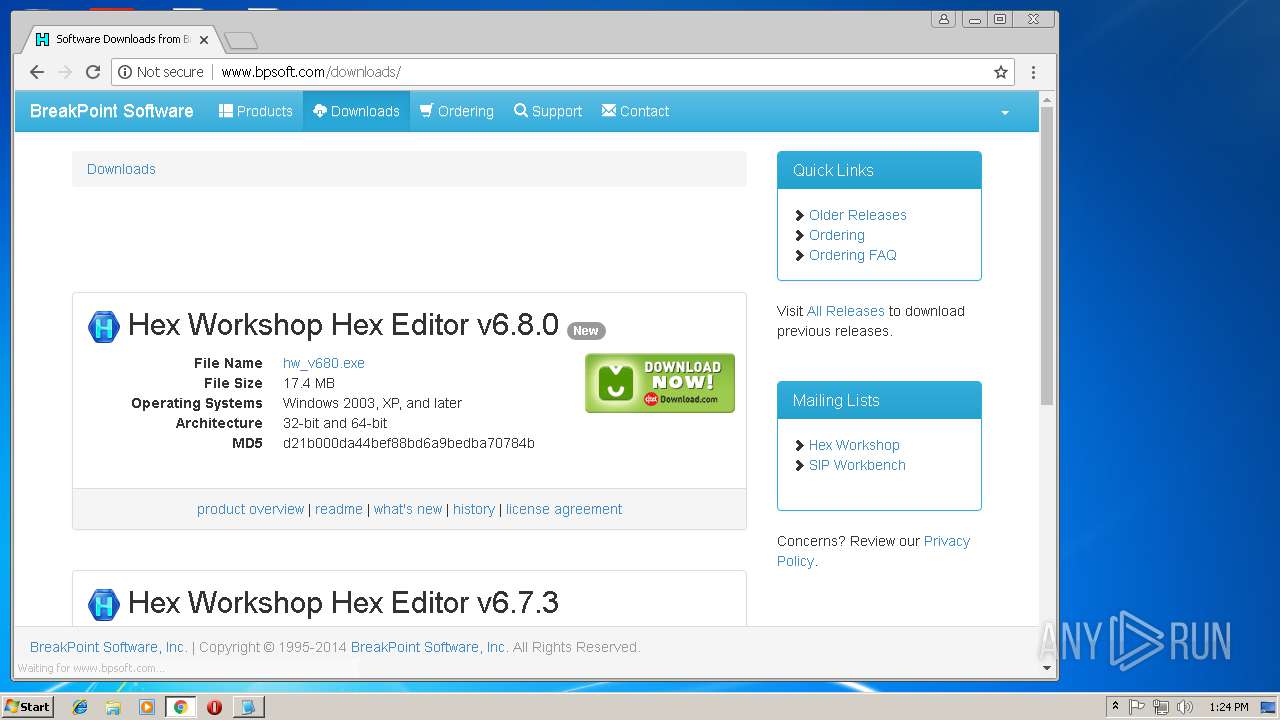Click the browser back arrow
The height and width of the screenshot is (720, 1280).
(37, 72)
